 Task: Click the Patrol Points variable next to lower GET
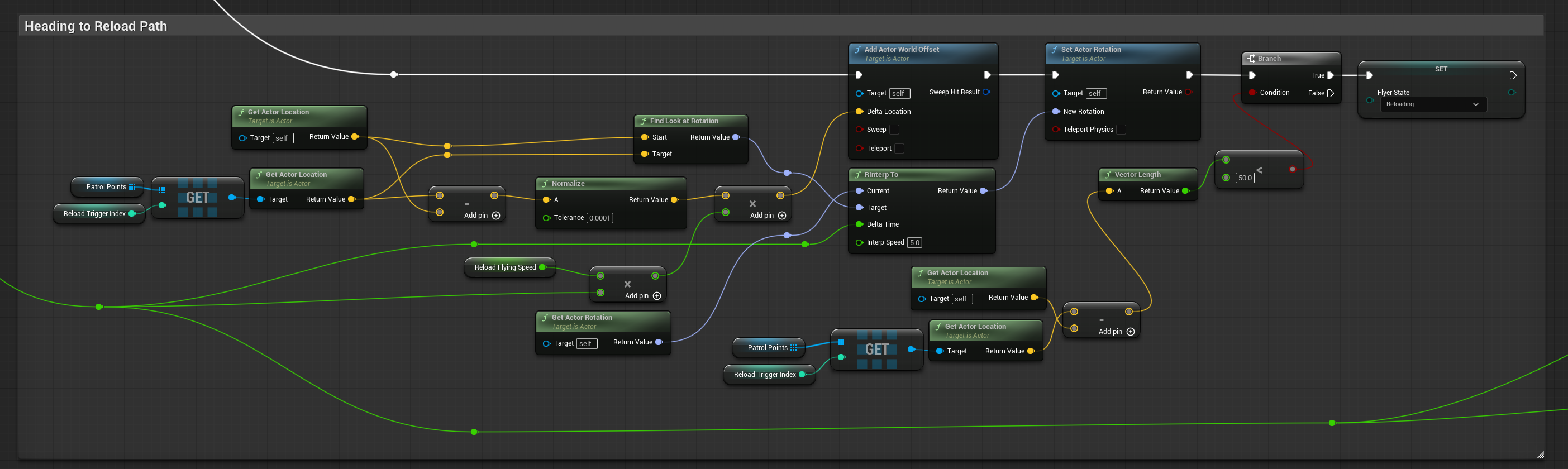point(768,348)
